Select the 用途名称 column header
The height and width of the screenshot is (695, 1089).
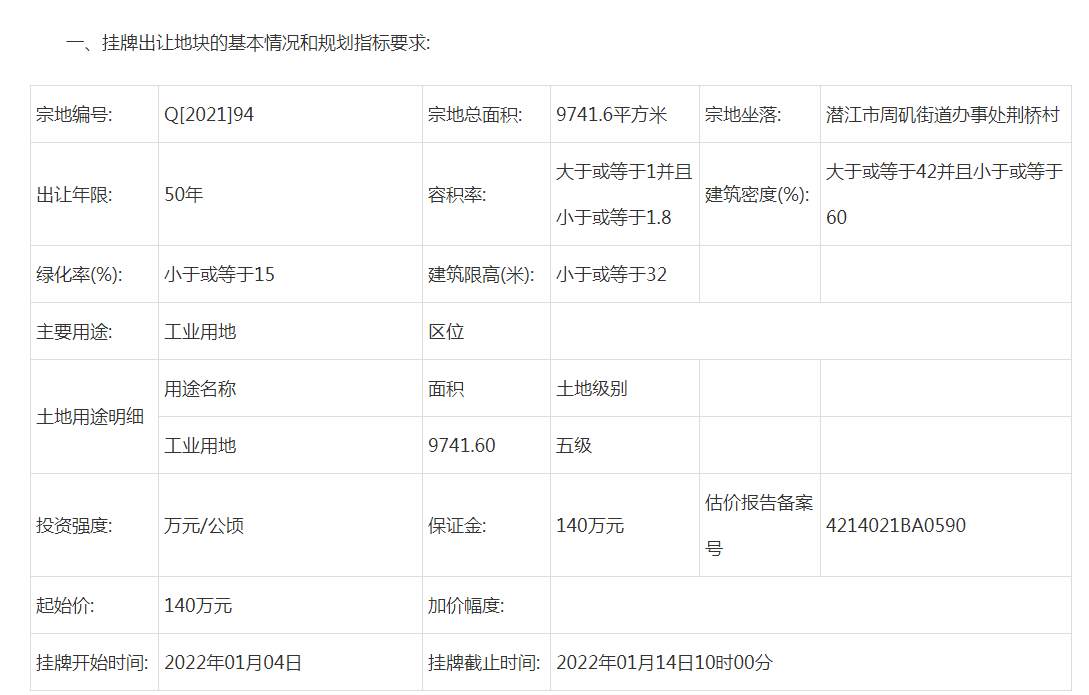tap(200, 388)
